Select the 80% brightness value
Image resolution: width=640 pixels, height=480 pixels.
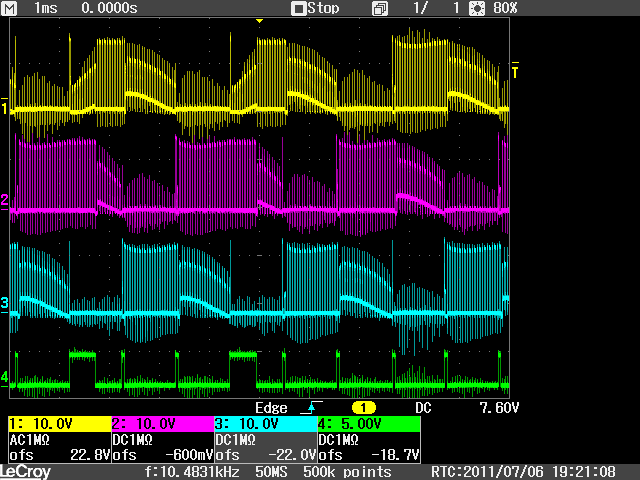pyautogui.click(x=505, y=8)
